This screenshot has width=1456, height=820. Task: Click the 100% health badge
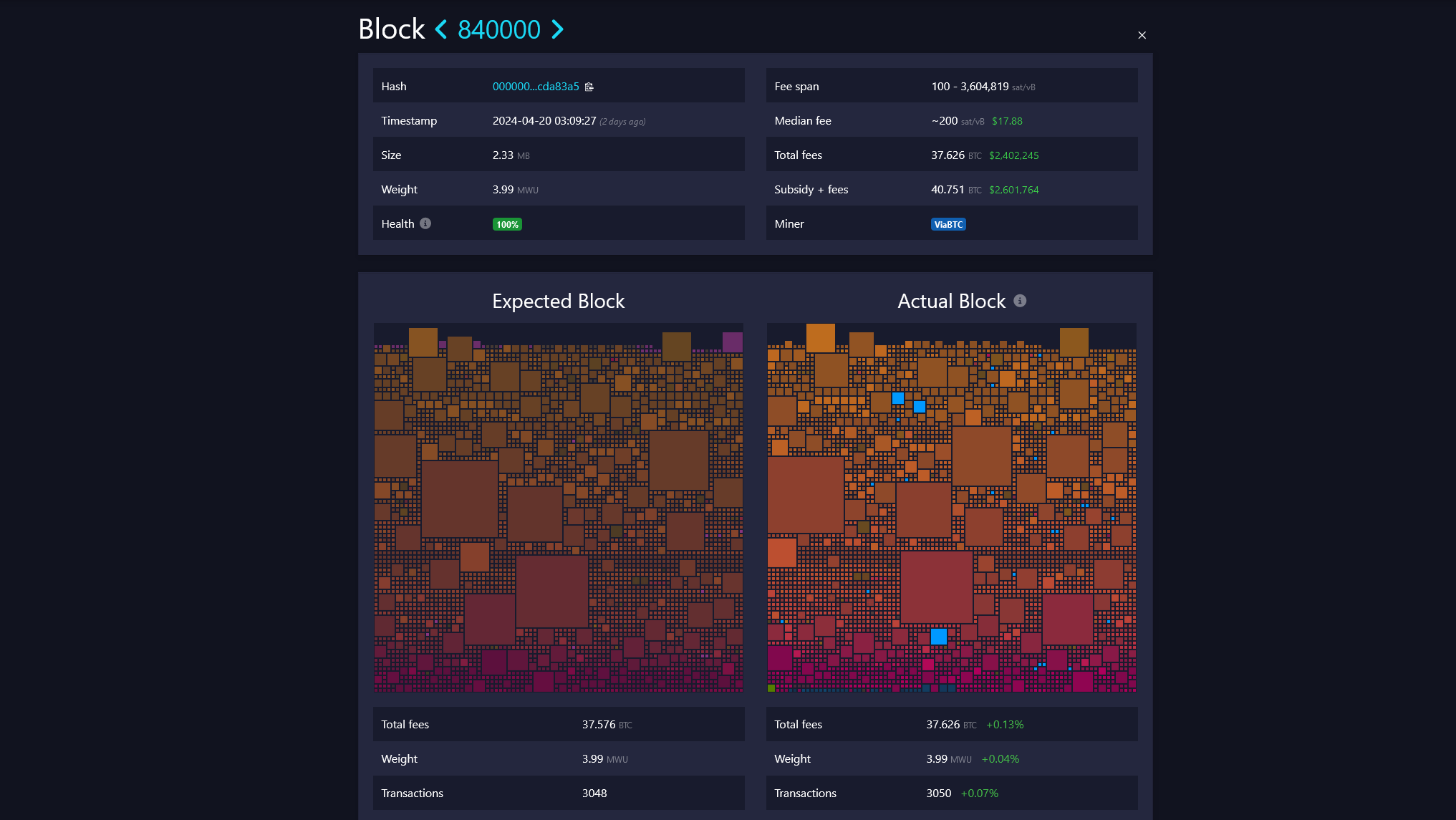[507, 224]
